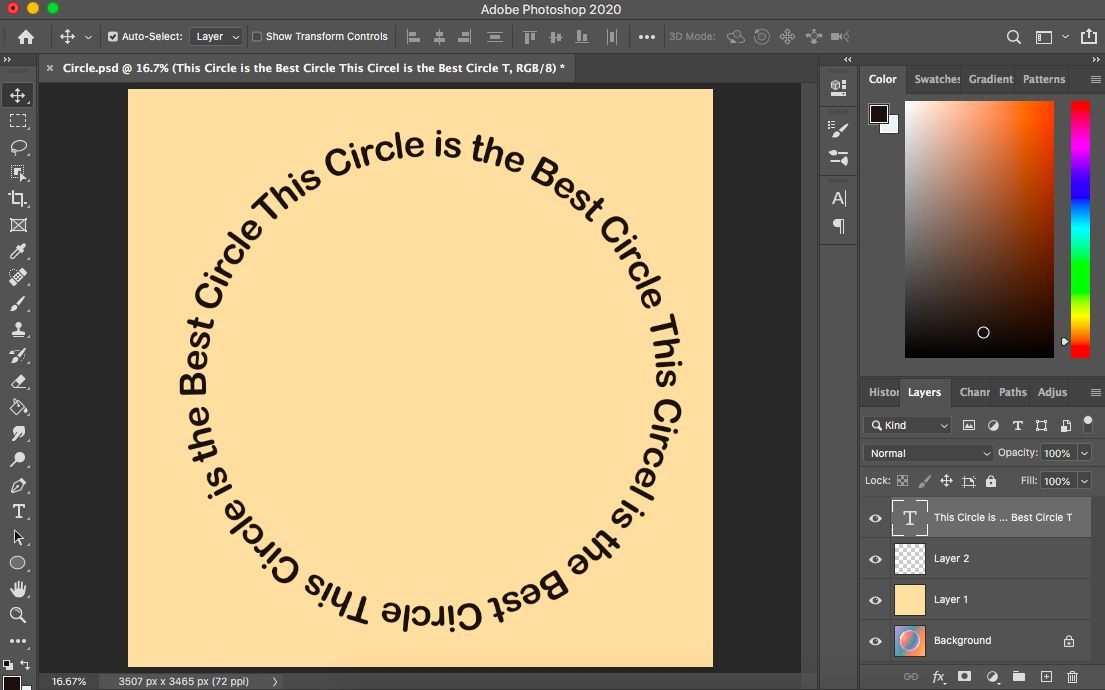Select the History Brush tool
Screen dimensions: 1105x690
[18, 355]
